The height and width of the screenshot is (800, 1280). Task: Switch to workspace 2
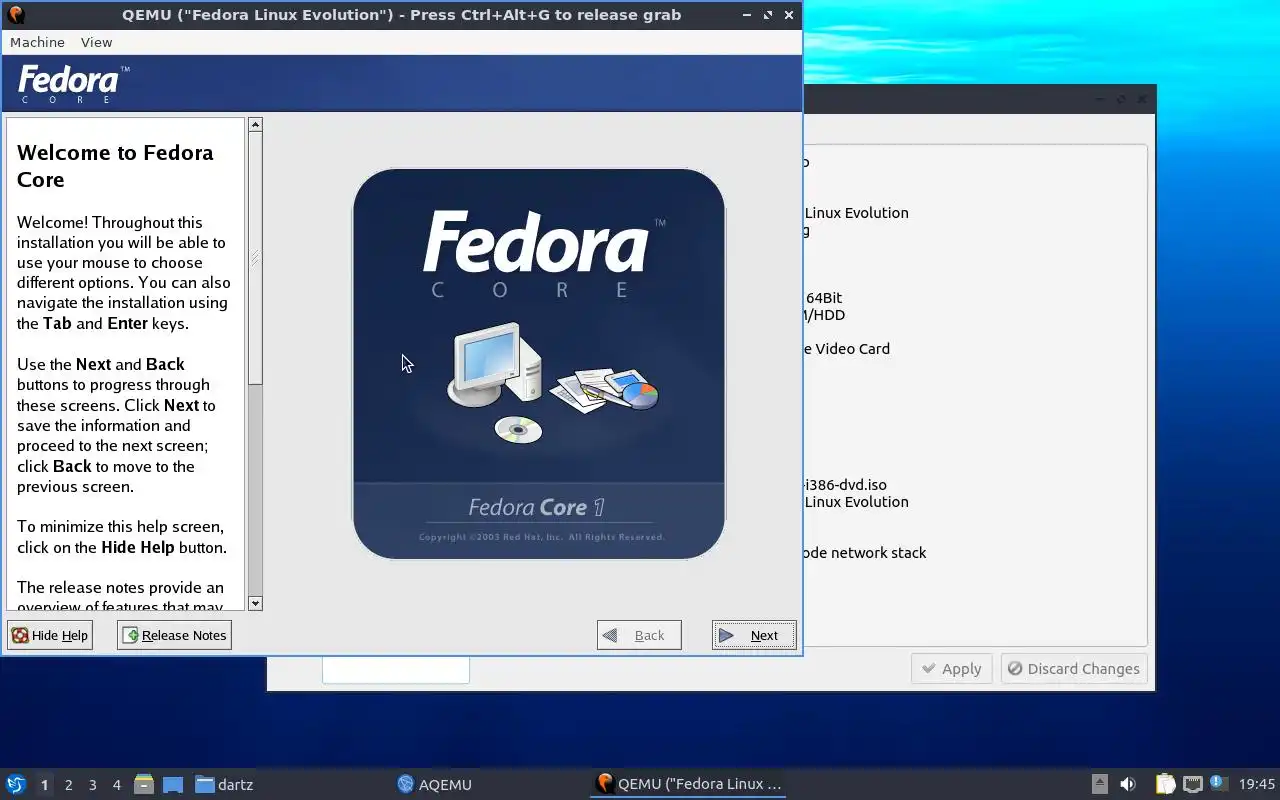coord(69,785)
